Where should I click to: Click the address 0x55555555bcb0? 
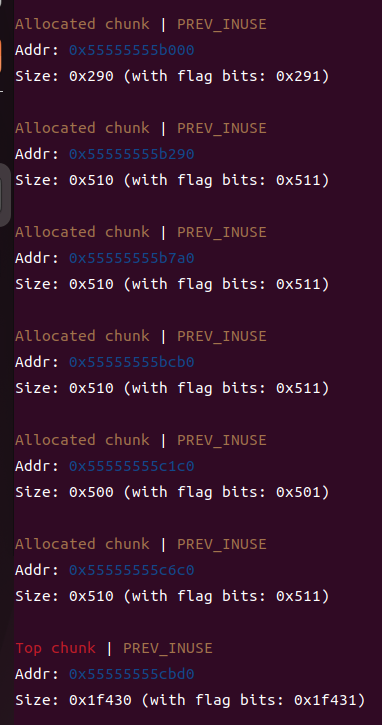tap(132, 362)
